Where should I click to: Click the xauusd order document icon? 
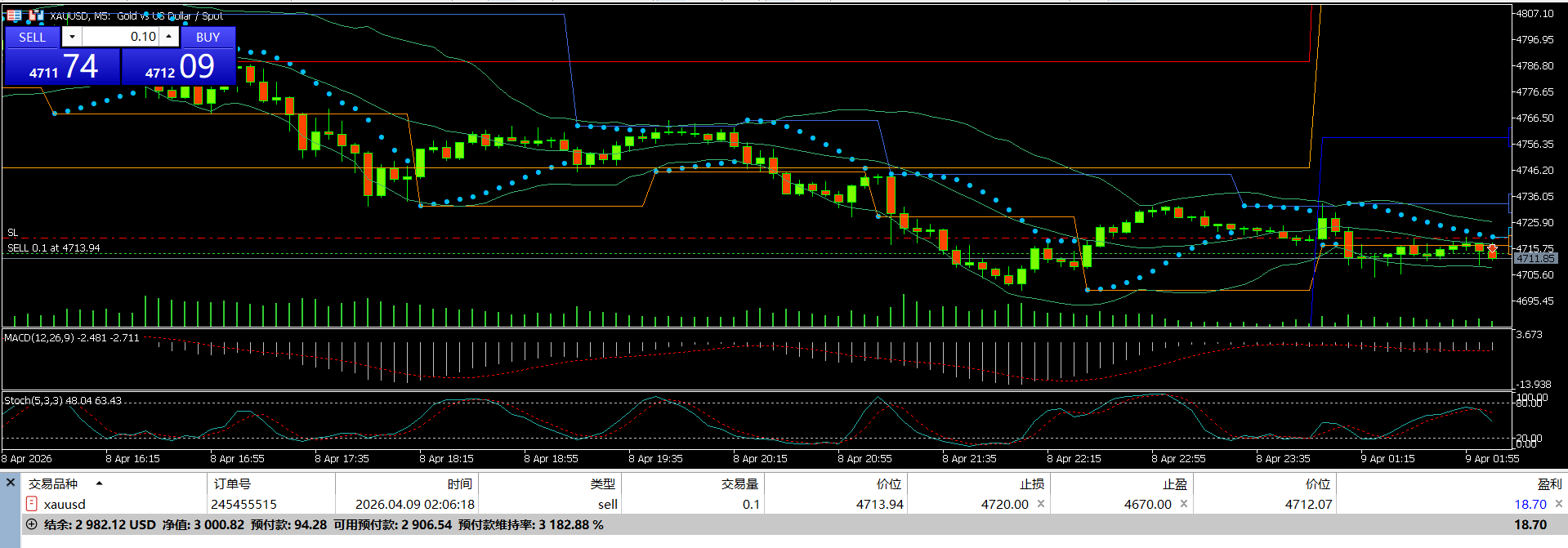click(32, 504)
